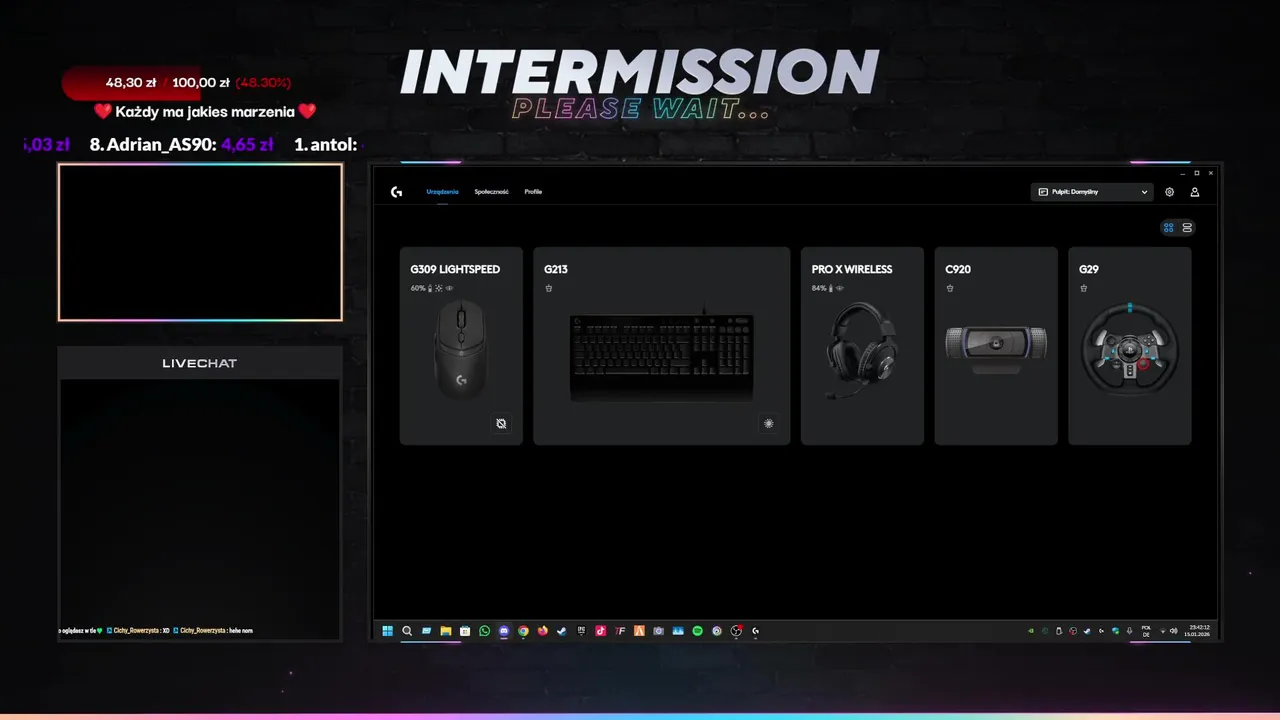Switch to list view layout
Viewport: 1280px width, 720px height.
1187,227
